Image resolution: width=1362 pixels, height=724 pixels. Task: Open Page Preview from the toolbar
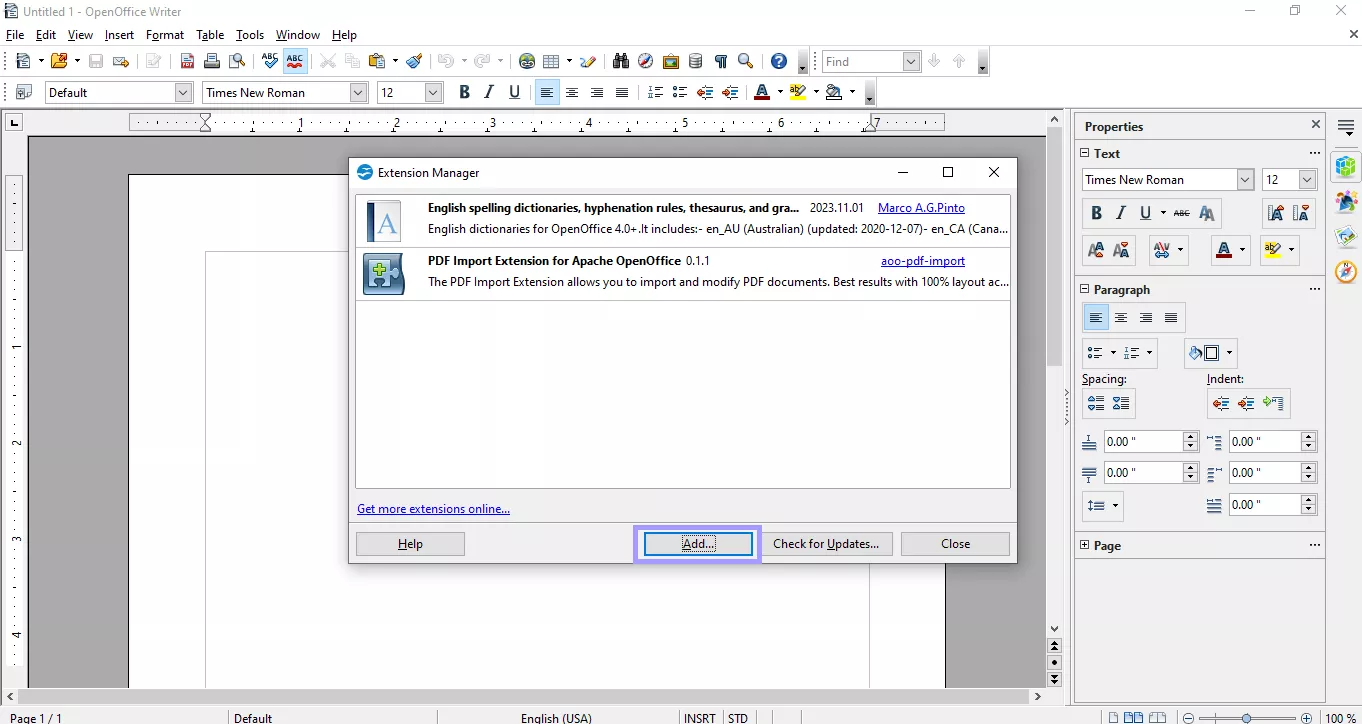click(x=238, y=61)
